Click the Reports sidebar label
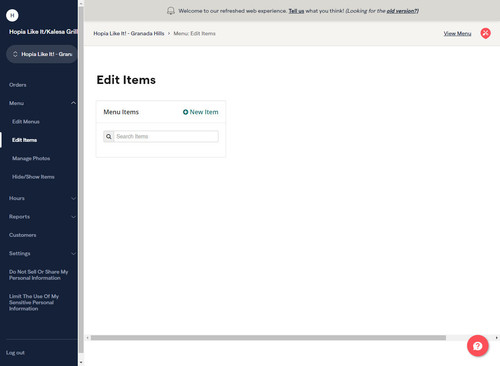Screen dimensions: 500x366 [x=19, y=217]
